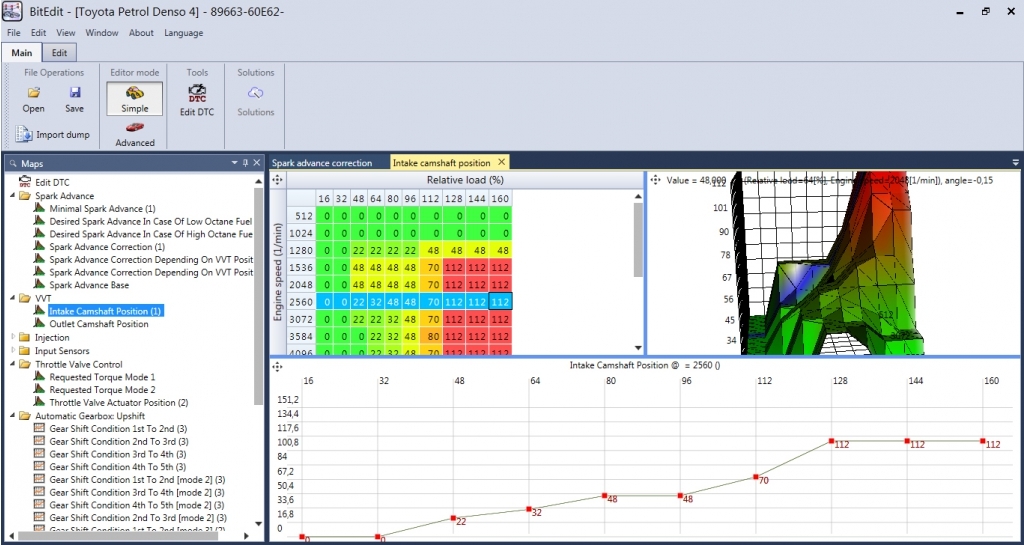The image size is (1024, 545).
Task: Open the View menu
Action: 65,33
